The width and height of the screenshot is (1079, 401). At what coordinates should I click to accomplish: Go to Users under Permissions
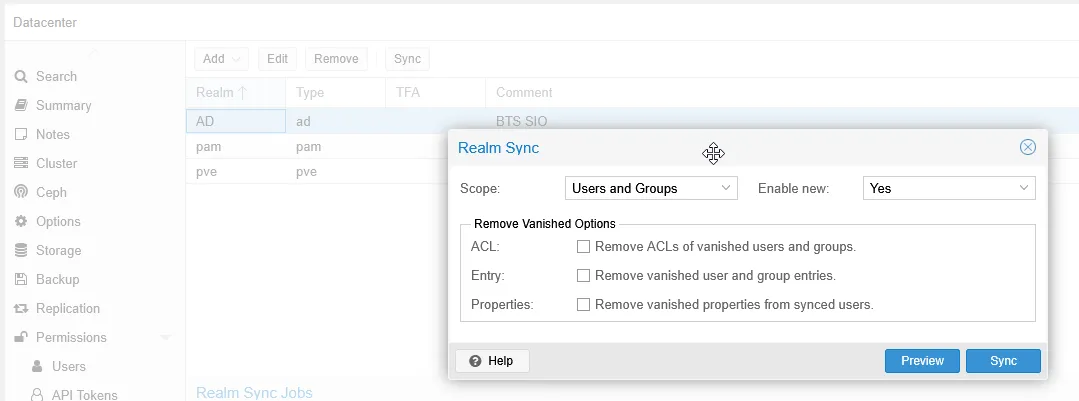tap(68, 367)
